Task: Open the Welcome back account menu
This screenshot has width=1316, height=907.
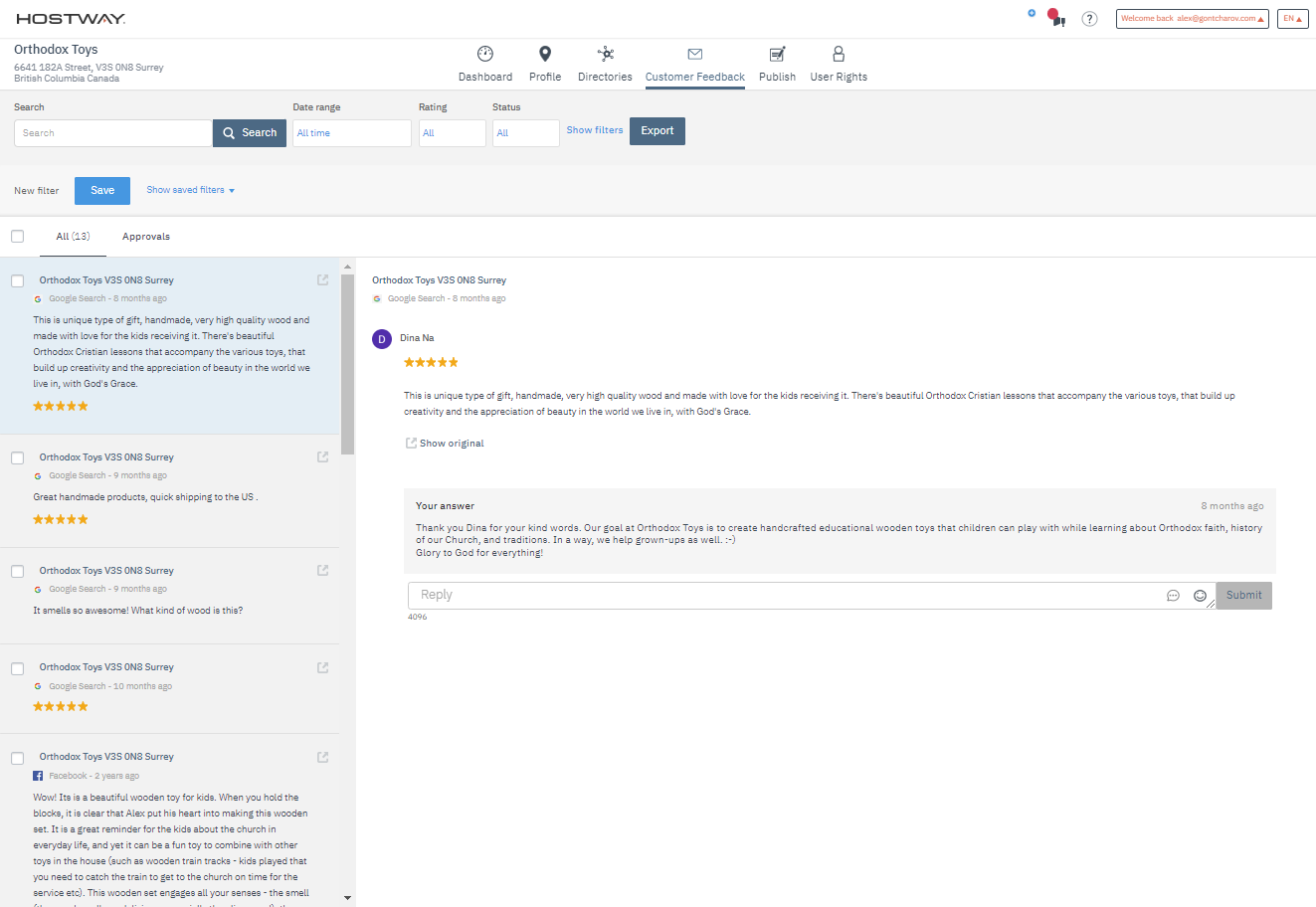Action: click(x=1193, y=19)
